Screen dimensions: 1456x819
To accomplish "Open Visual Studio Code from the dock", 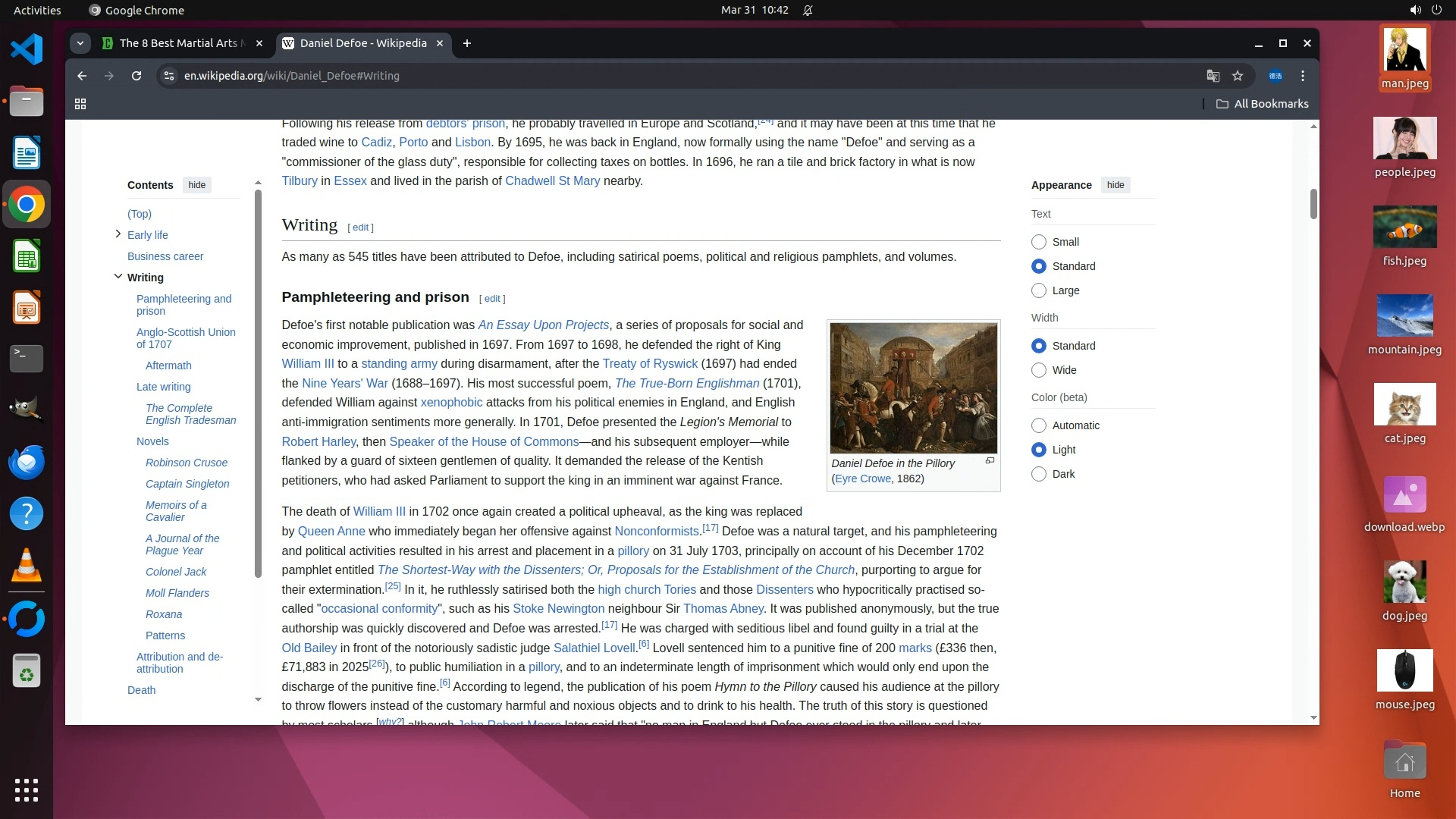I will [27, 50].
